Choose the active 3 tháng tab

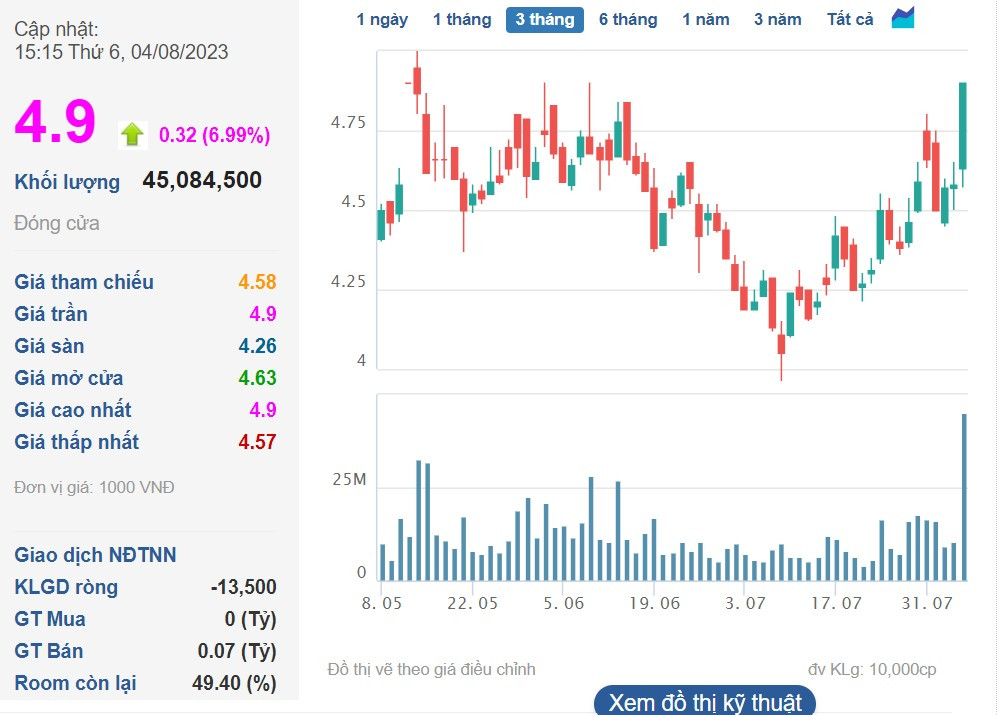545,19
